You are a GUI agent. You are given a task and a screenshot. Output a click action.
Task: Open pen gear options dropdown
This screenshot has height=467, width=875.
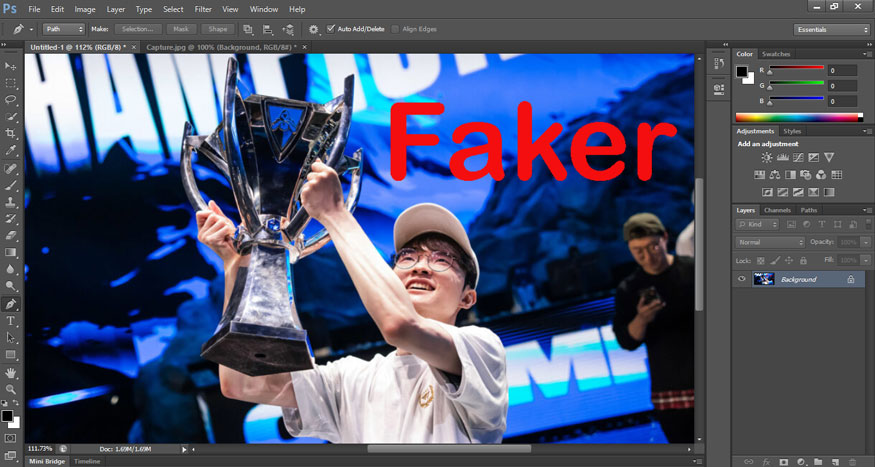tap(314, 29)
